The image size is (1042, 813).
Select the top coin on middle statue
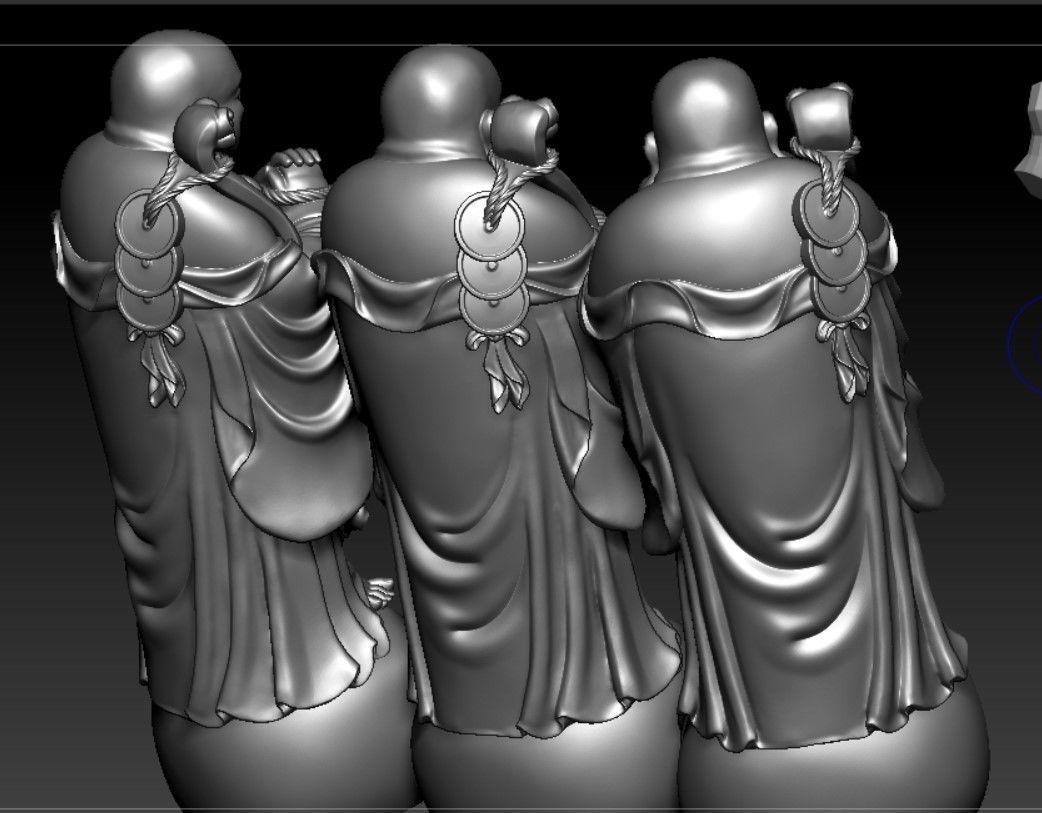point(489,225)
